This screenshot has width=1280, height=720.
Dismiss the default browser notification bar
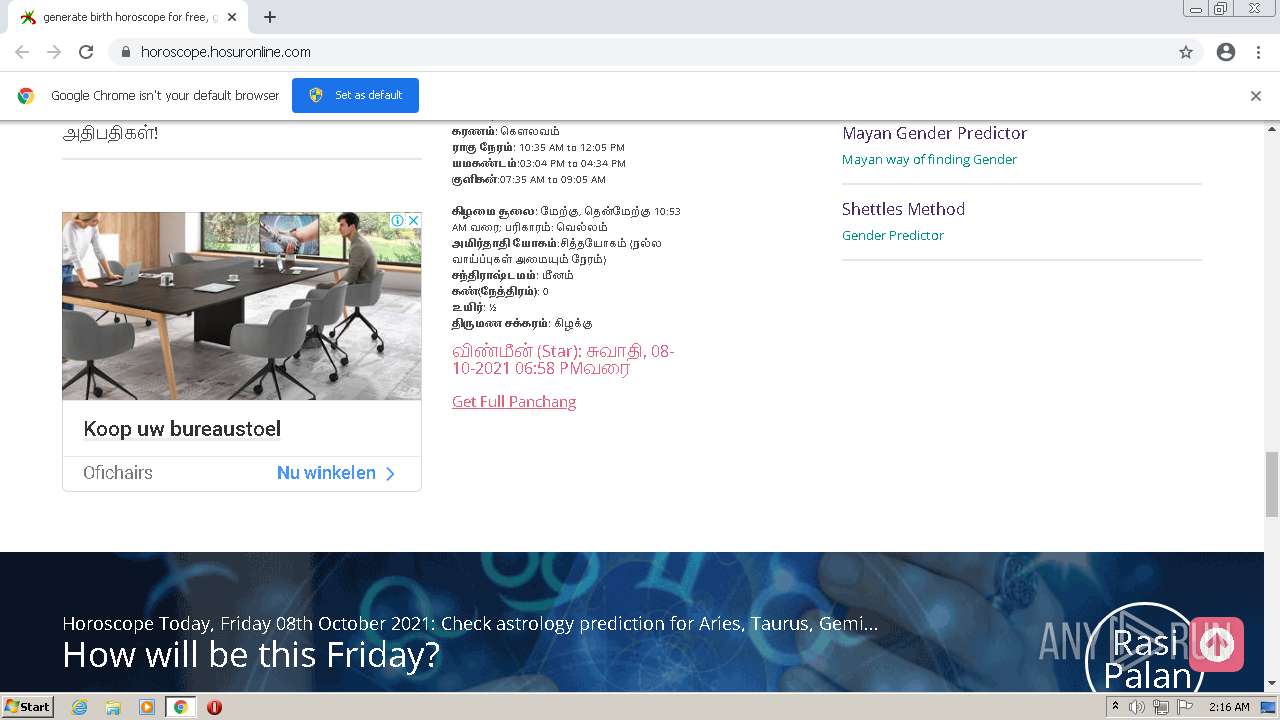(1256, 96)
